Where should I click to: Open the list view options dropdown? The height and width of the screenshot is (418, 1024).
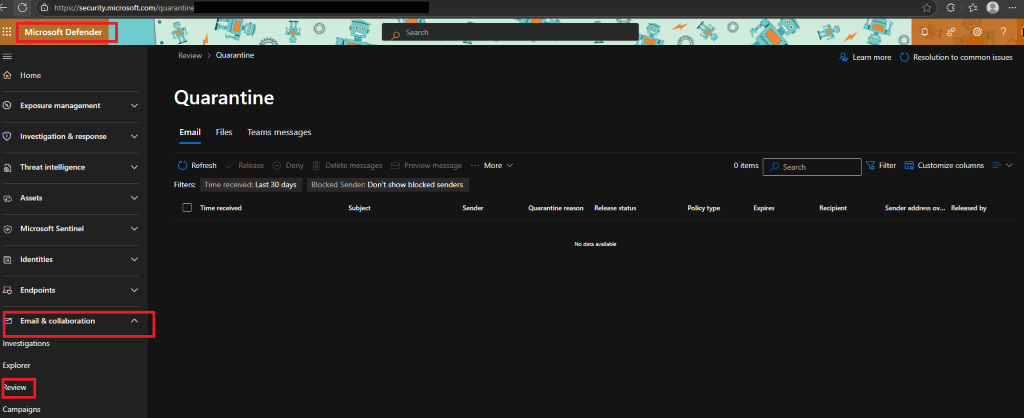[1002, 166]
